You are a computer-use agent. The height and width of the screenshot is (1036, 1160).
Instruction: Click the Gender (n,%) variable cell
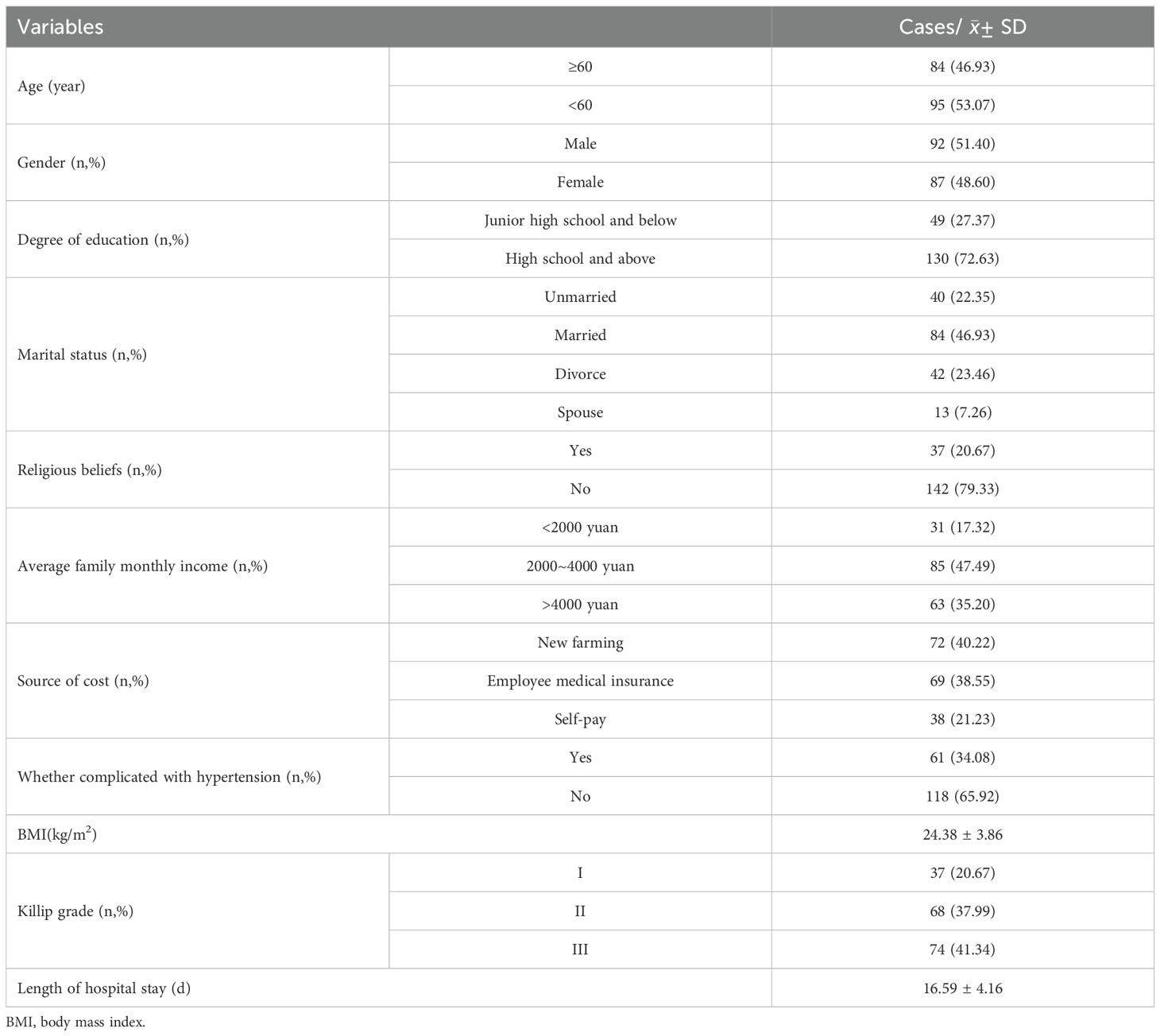[x=61, y=163]
